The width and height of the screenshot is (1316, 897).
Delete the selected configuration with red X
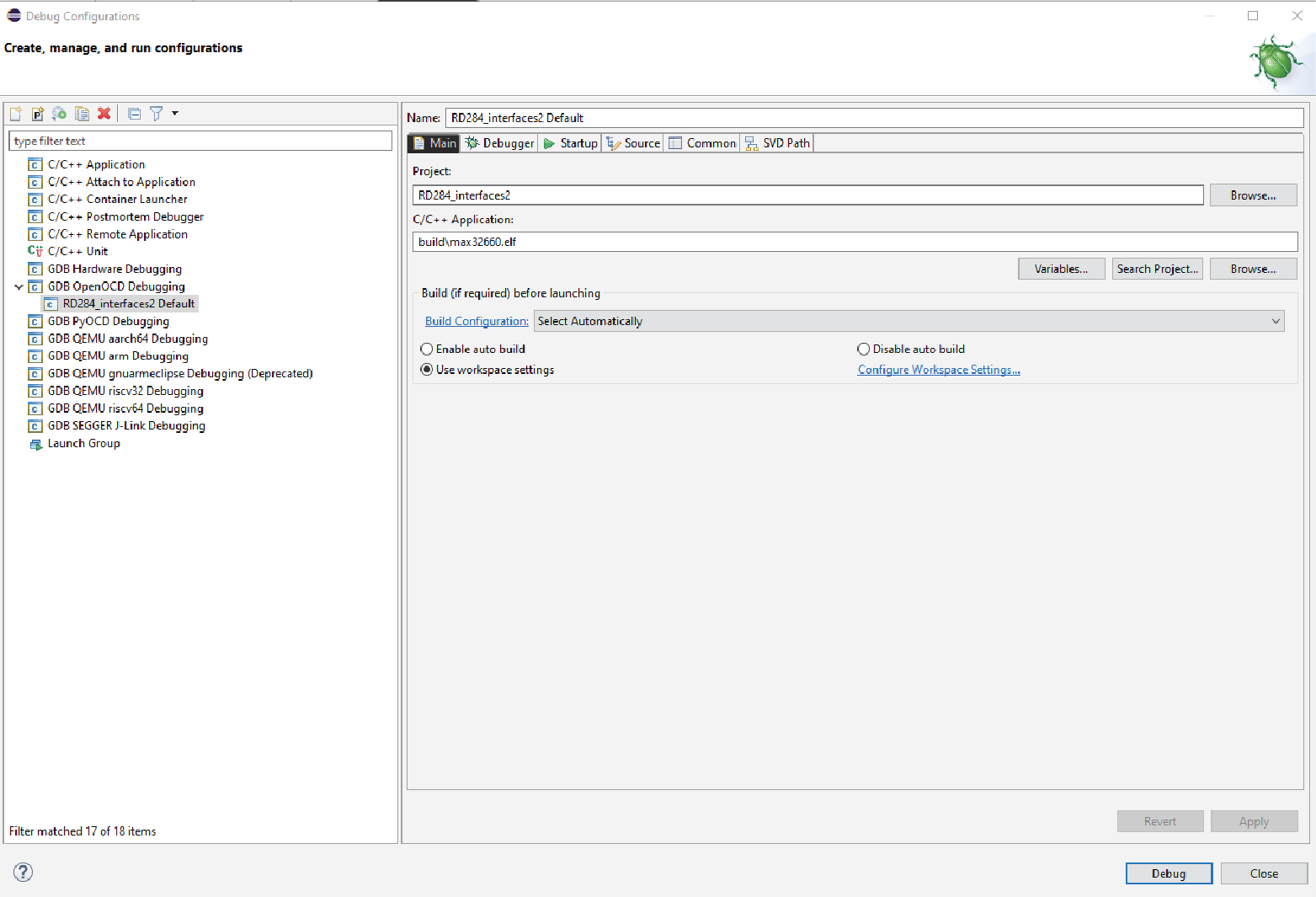point(104,114)
